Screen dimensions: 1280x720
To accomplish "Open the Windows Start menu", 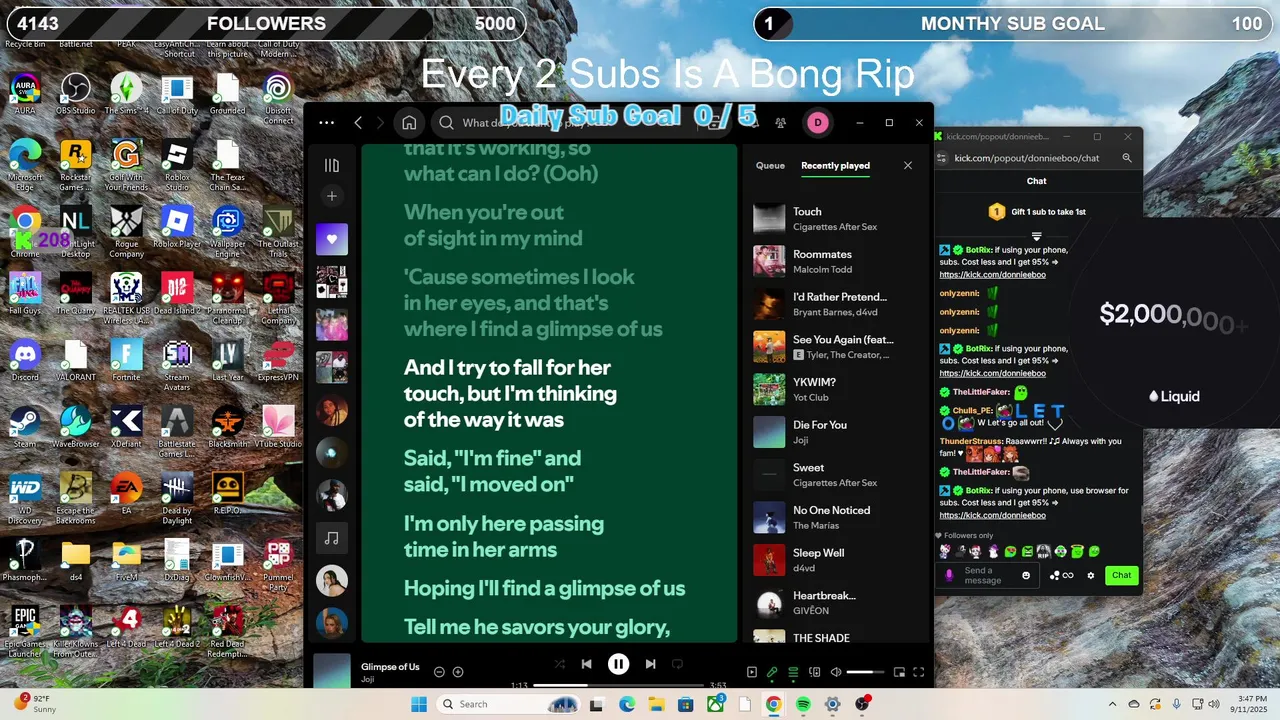I will tap(419, 704).
